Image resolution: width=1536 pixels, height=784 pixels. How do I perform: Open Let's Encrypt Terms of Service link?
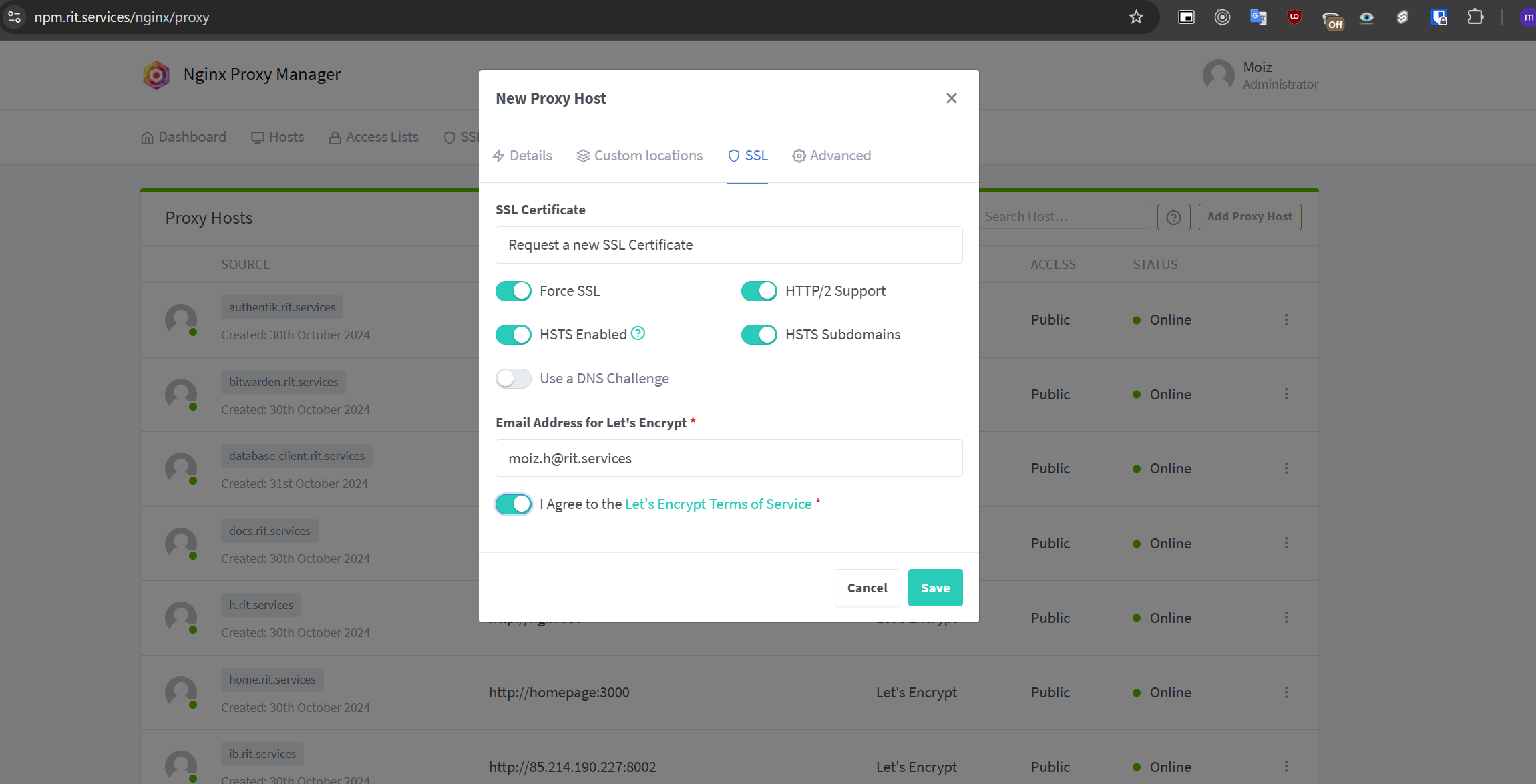click(x=718, y=504)
